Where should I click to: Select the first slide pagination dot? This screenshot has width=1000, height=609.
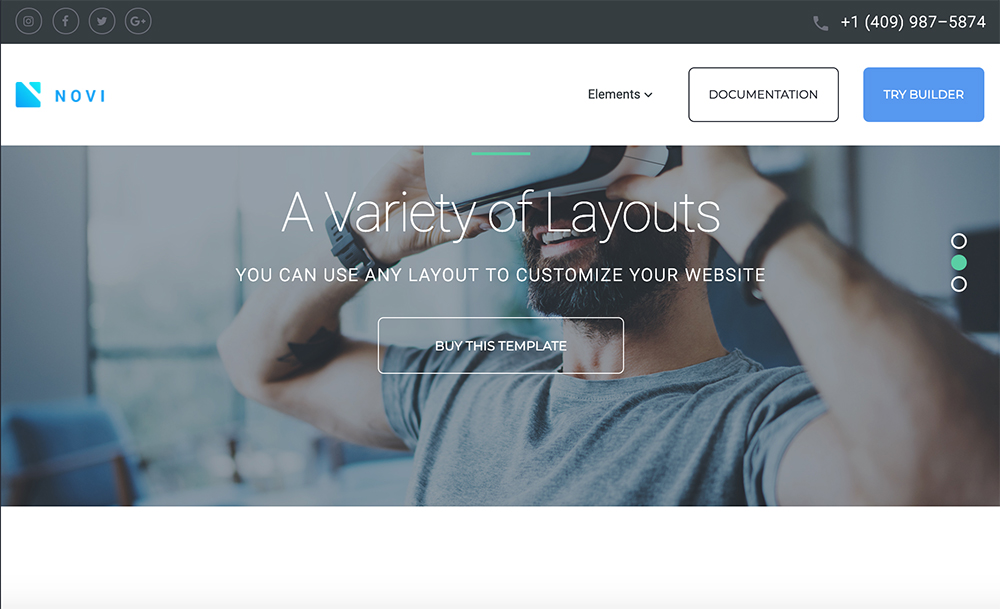[959, 241]
